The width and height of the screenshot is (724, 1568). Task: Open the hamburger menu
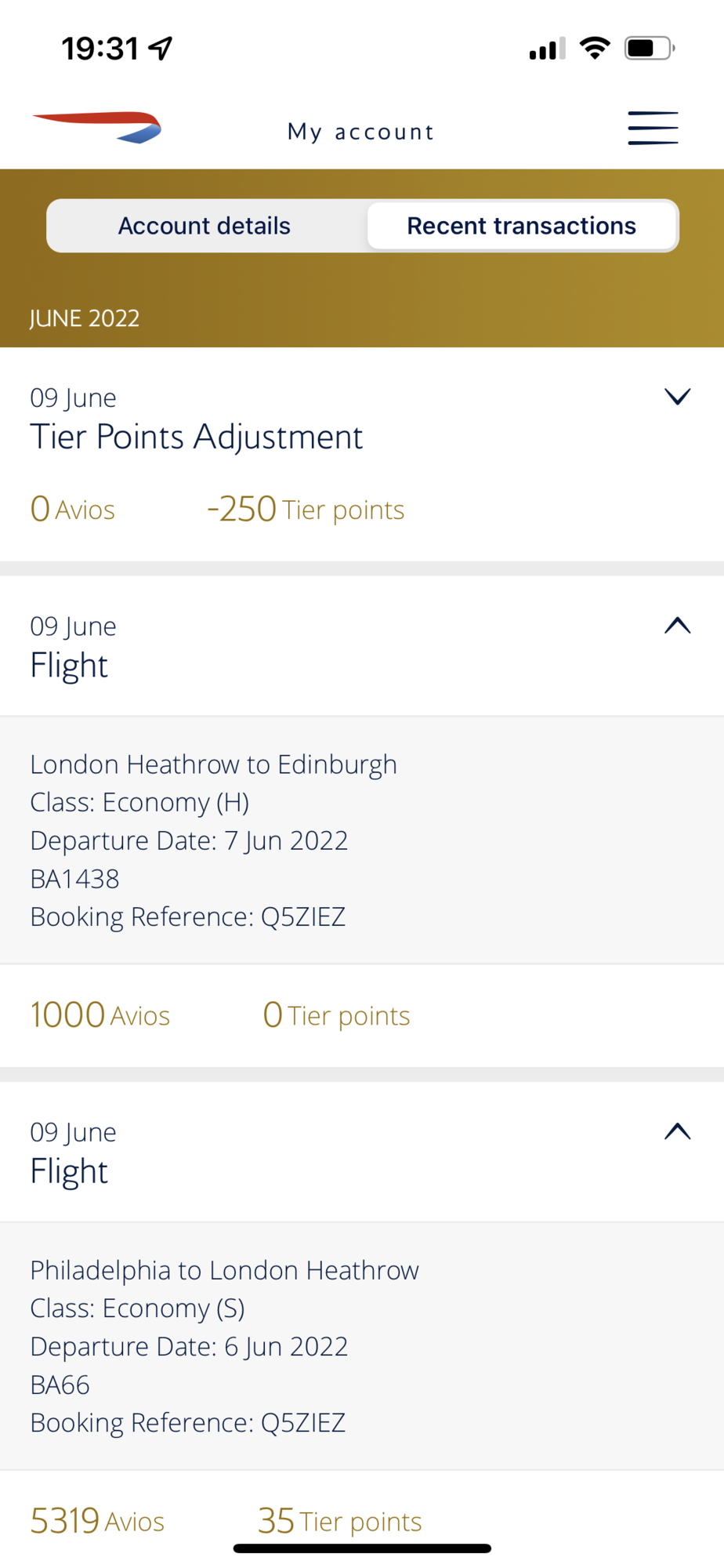pyautogui.click(x=653, y=128)
